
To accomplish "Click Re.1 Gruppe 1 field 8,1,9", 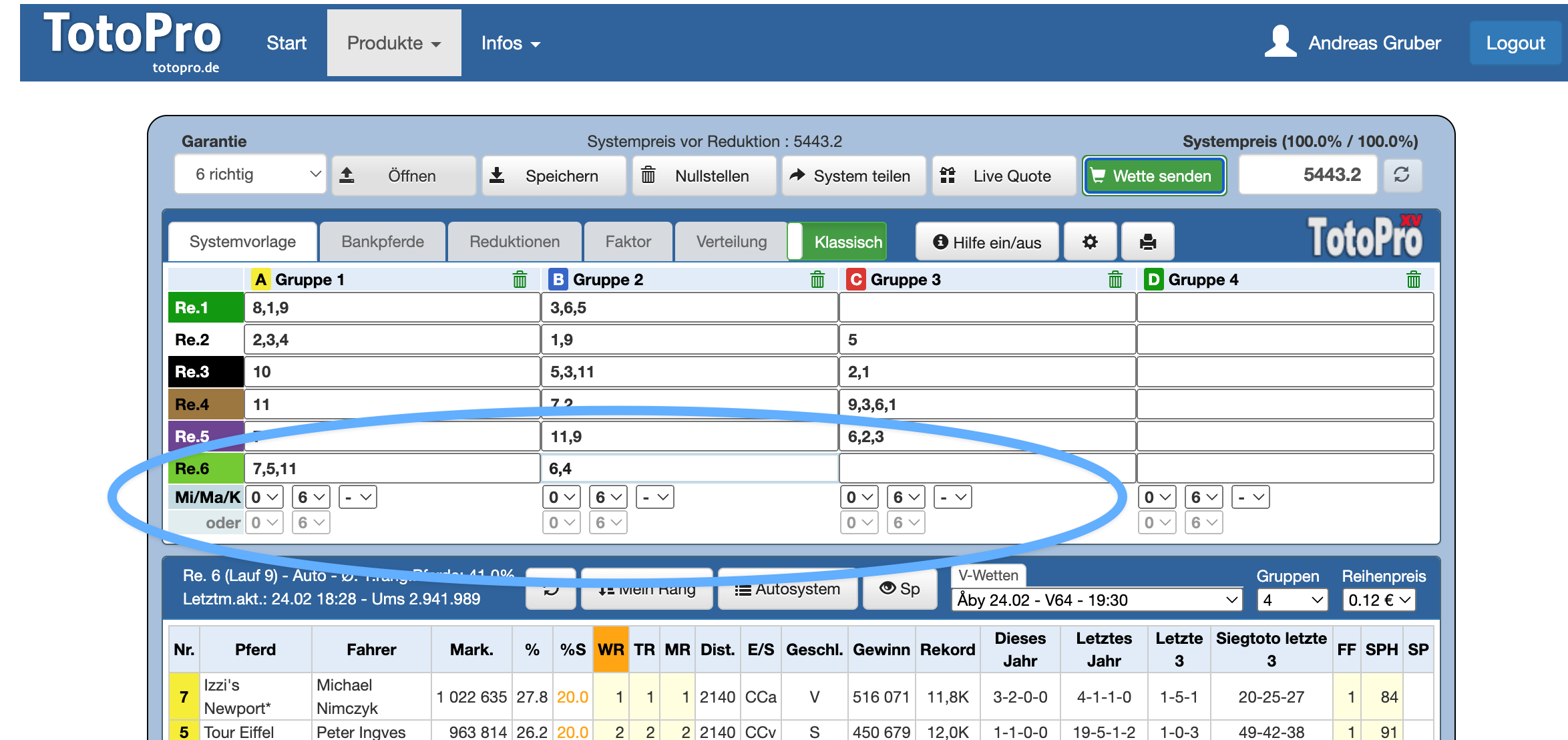I will point(393,308).
